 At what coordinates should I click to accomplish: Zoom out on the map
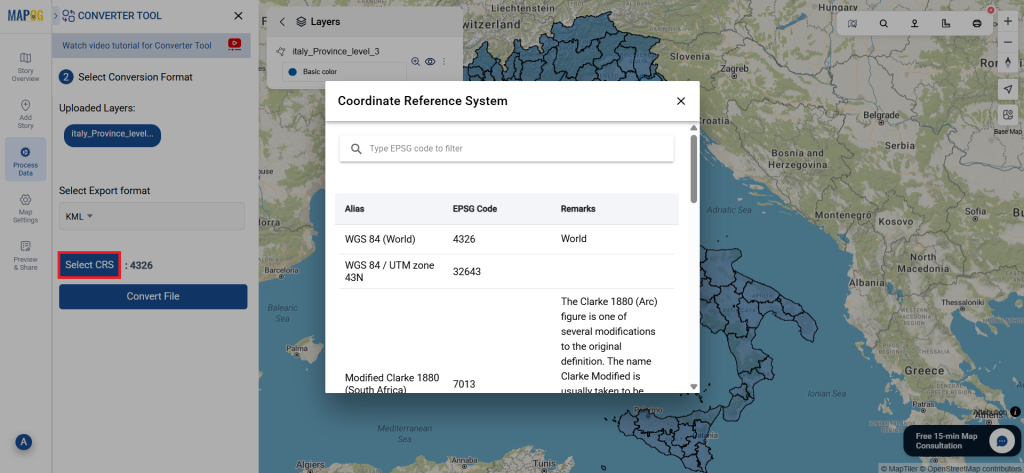coord(1008,42)
